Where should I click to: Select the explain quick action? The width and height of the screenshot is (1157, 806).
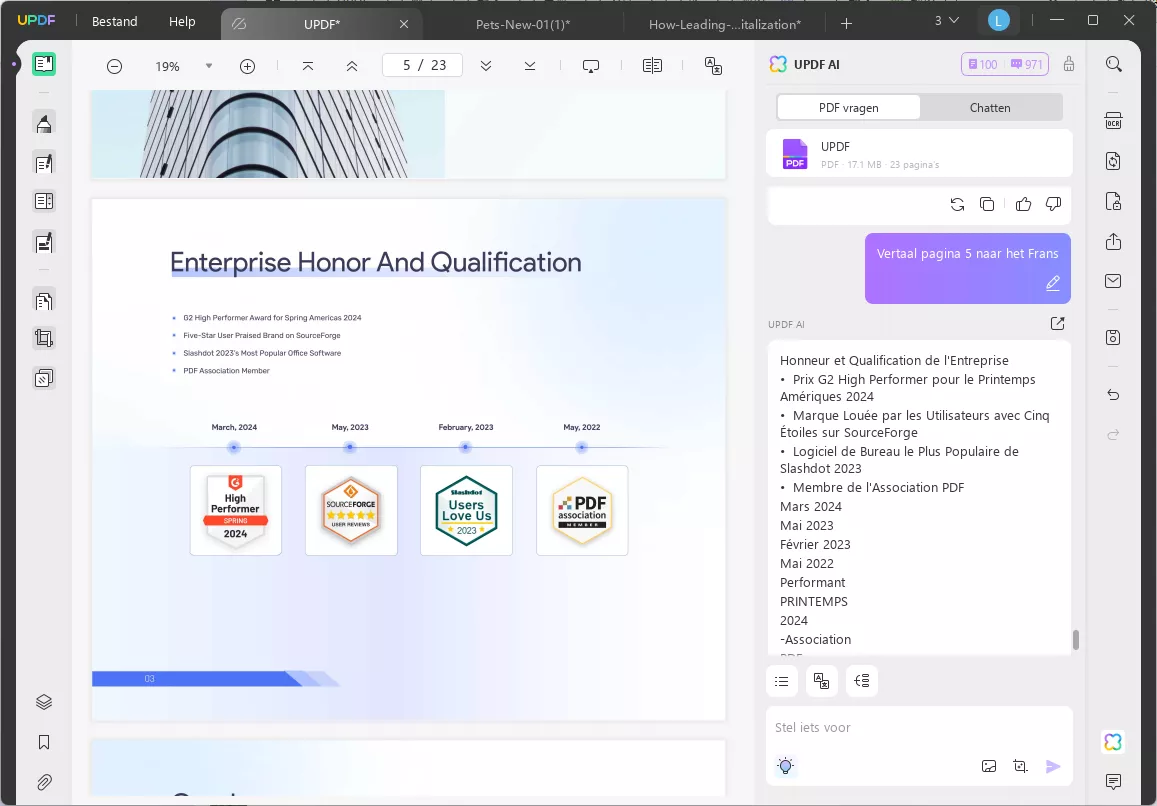coord(862,681)
